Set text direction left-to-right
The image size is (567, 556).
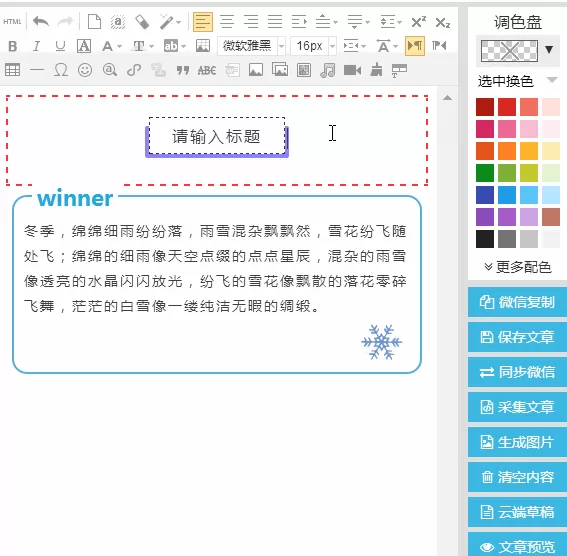coord(415,46)
